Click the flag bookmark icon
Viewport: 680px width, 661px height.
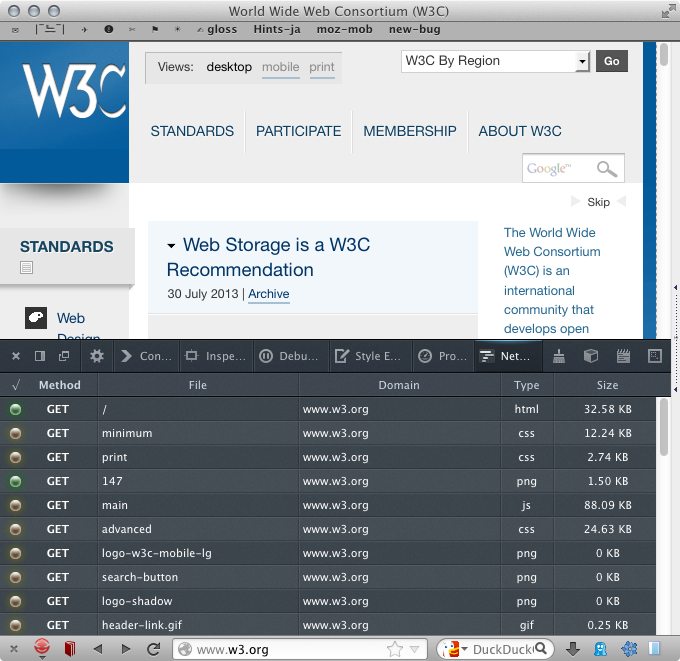tap(155, 29)
